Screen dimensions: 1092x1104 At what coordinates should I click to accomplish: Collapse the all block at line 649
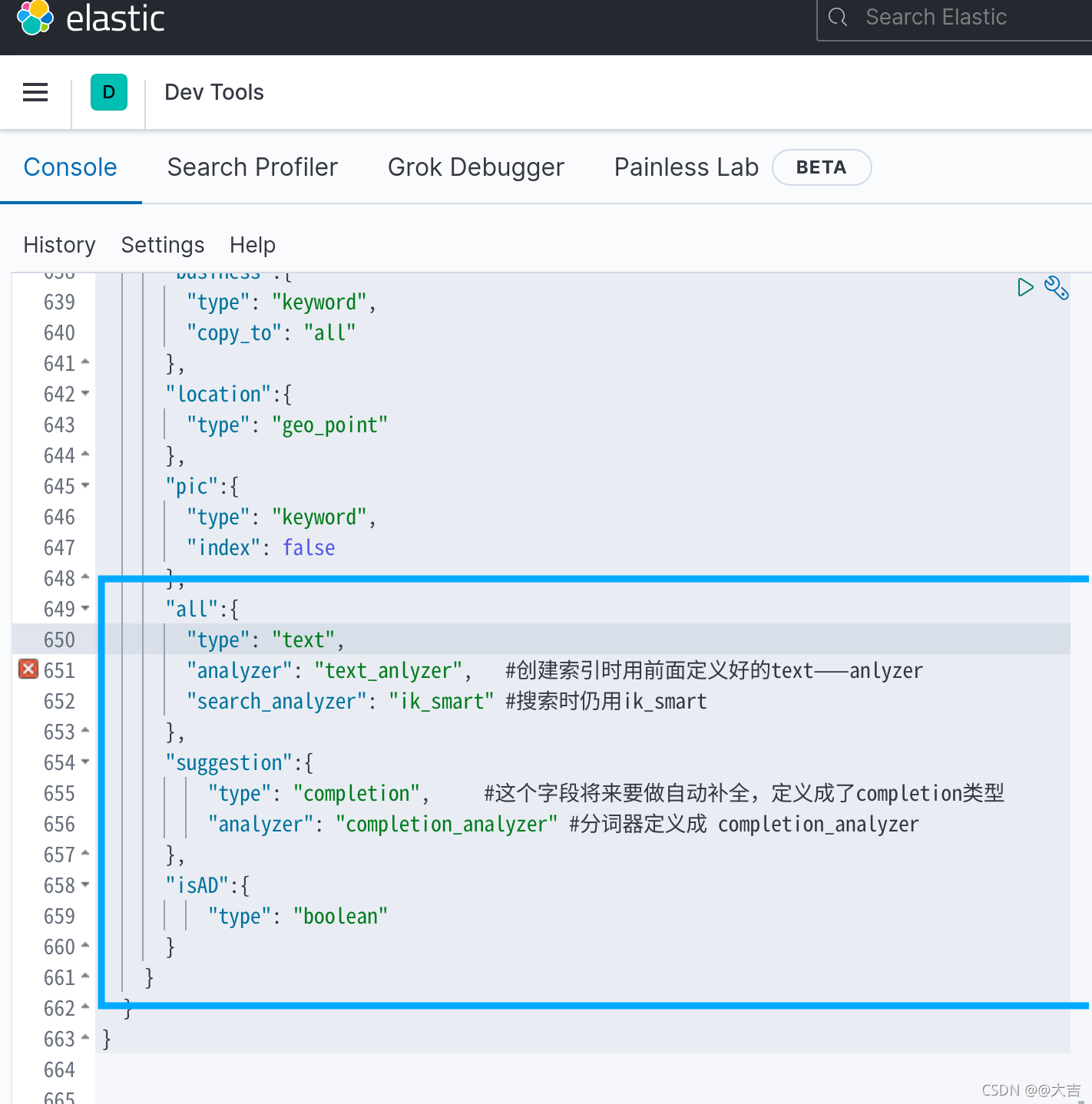pos(85,608)
